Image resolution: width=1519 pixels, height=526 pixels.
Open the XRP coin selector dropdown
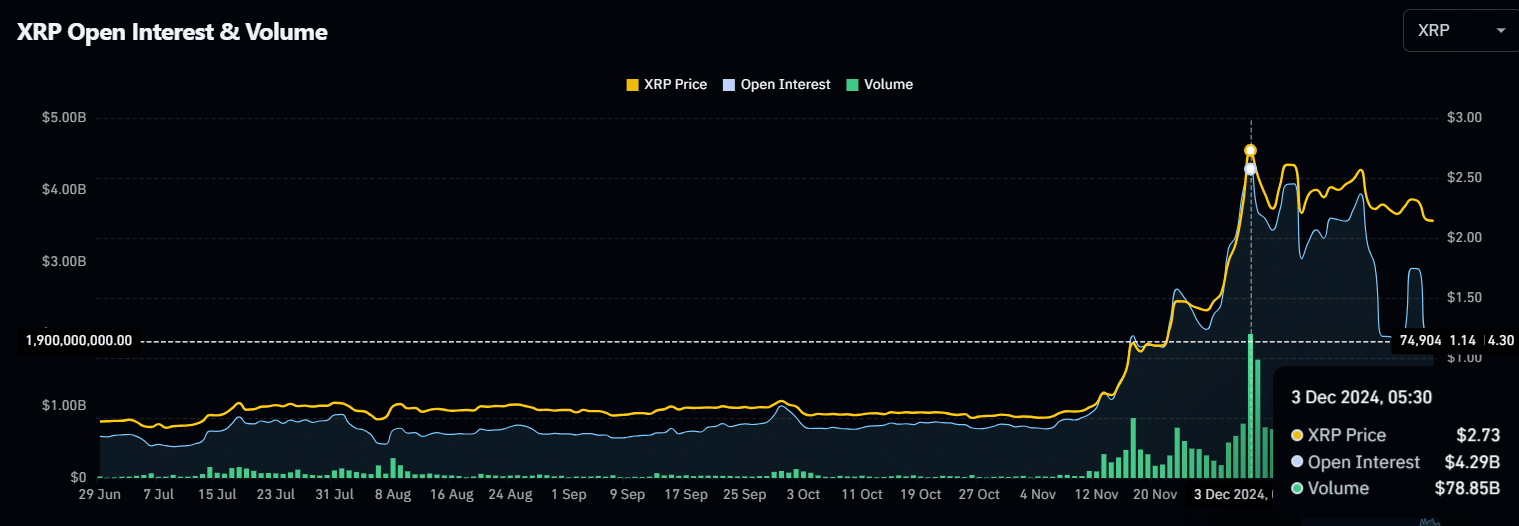click(x=1459, y=31)
